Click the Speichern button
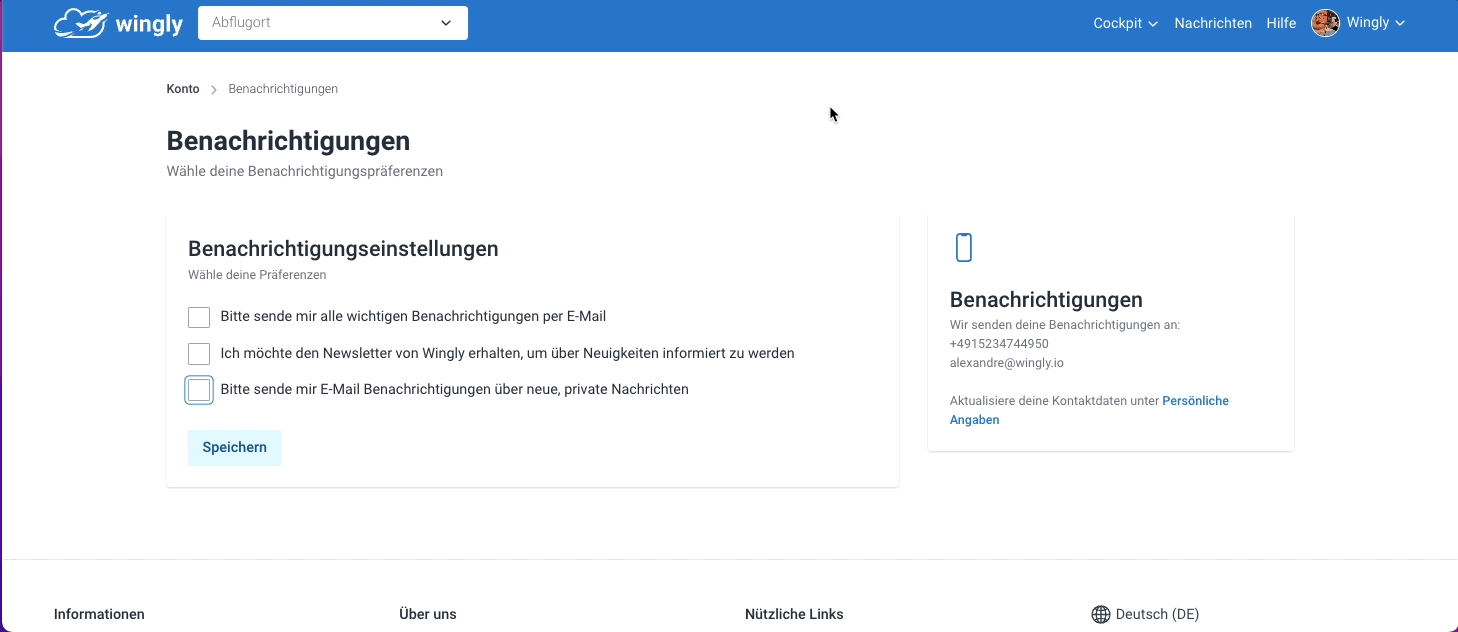 [x=235, y=447]
